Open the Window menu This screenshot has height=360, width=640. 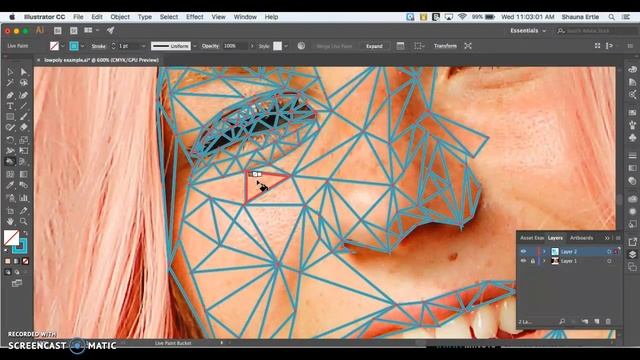coord(245,17)
